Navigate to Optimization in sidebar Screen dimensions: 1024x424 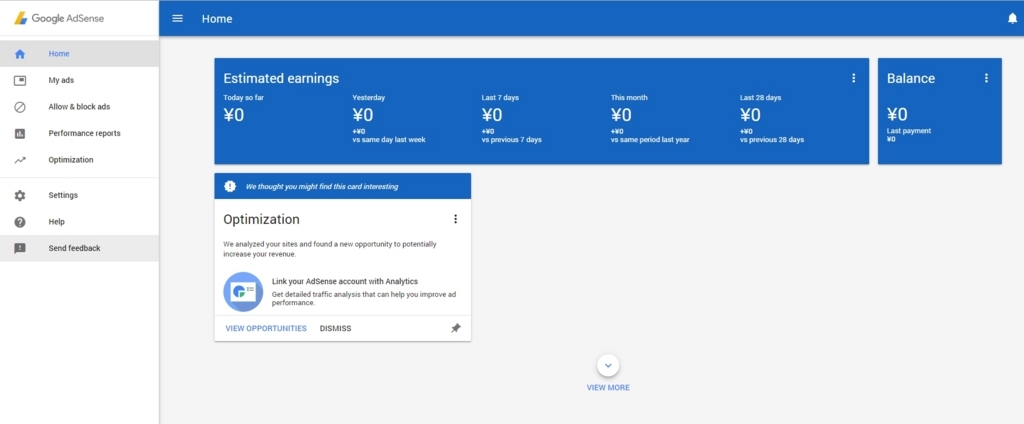click(79, 160)
